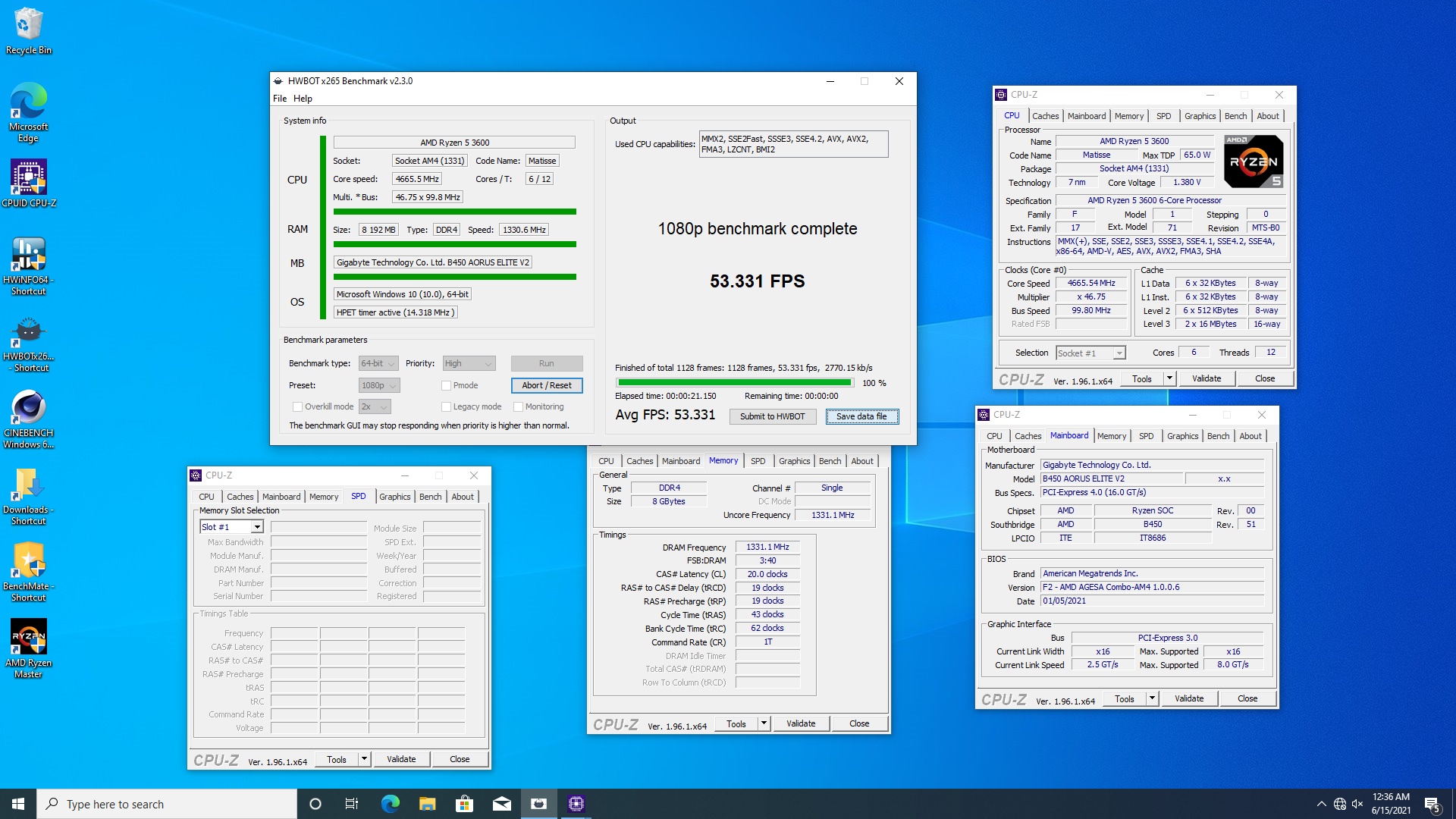Open Edge browser from taskbar
Viewport: 1456px width, 819px height.
tap(390, 804)
